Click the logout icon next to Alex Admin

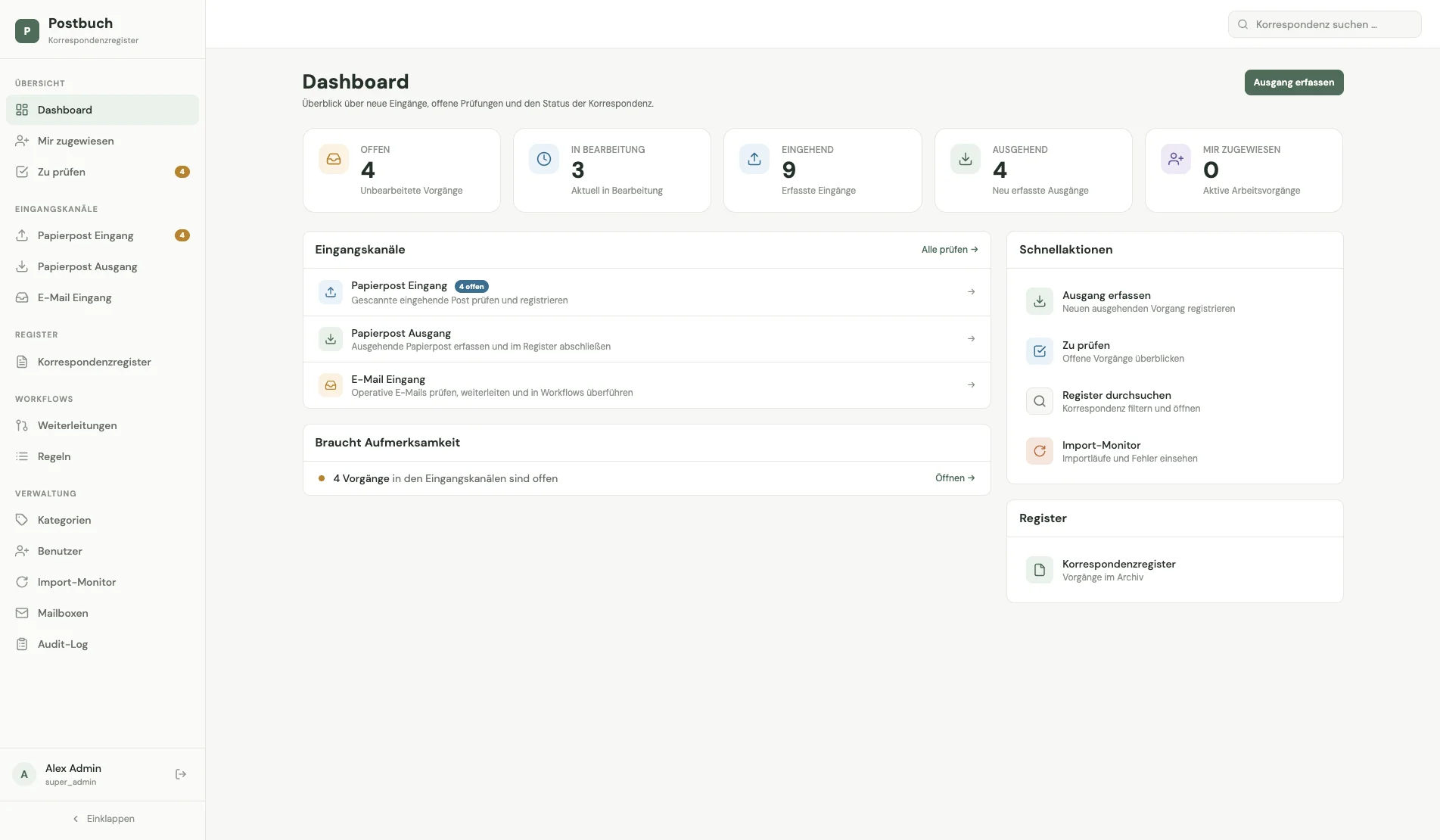tap(181, 774)
